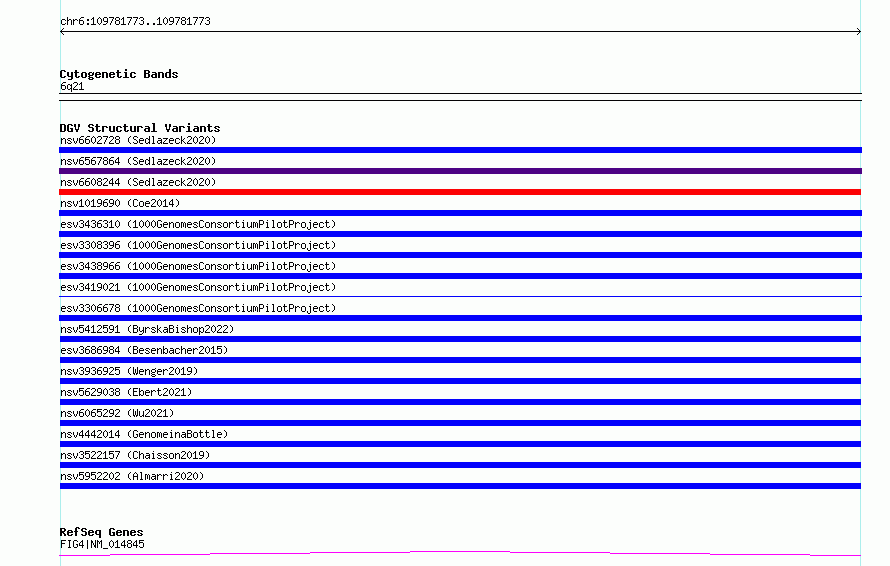
Task: Open variant esv3419021 label
Action: tap(198, 287)
